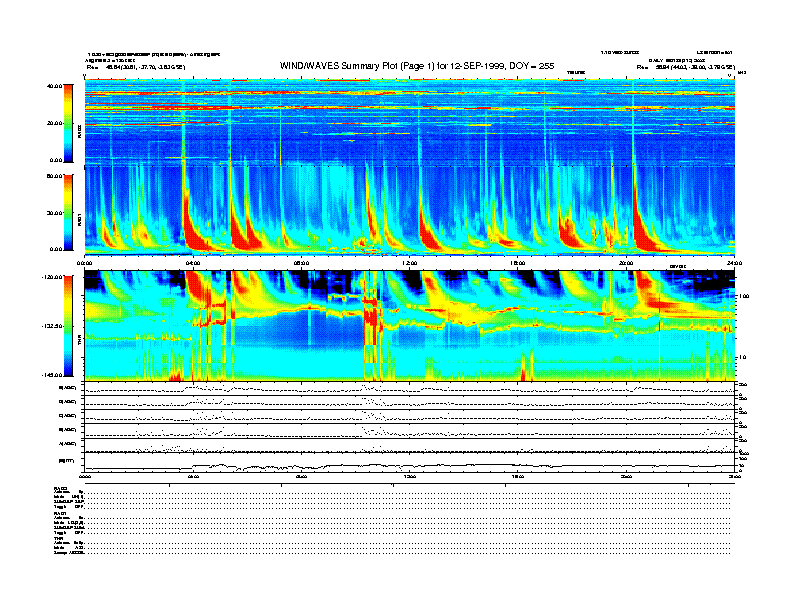Select the 20.00 label on RAD2 color bar
792x612 pixels.
[54, 123]
